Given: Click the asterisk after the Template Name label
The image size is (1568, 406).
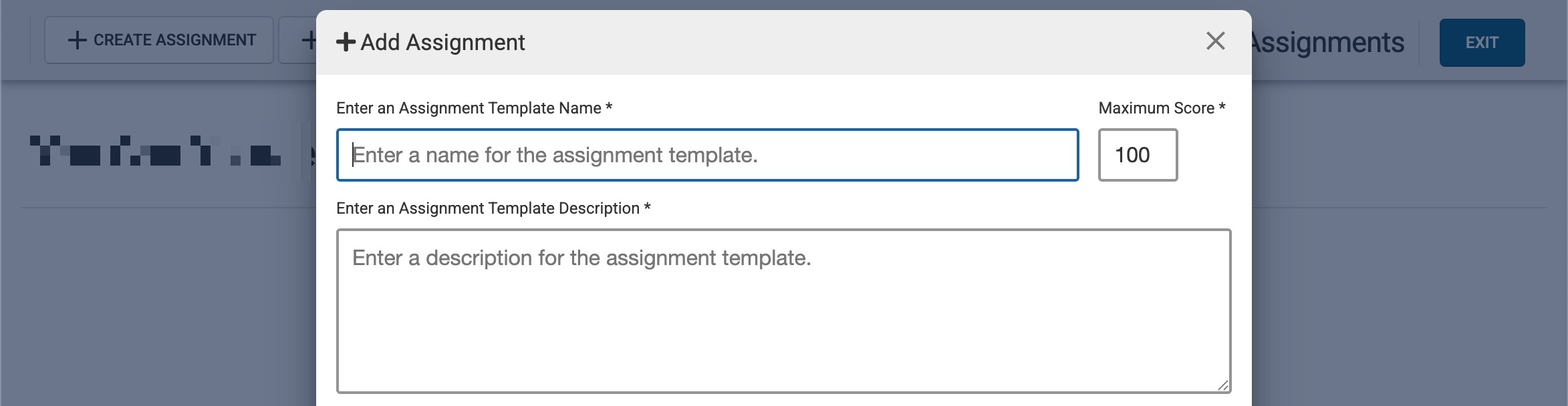Looking at the screenshot, I should pos(609,107).
